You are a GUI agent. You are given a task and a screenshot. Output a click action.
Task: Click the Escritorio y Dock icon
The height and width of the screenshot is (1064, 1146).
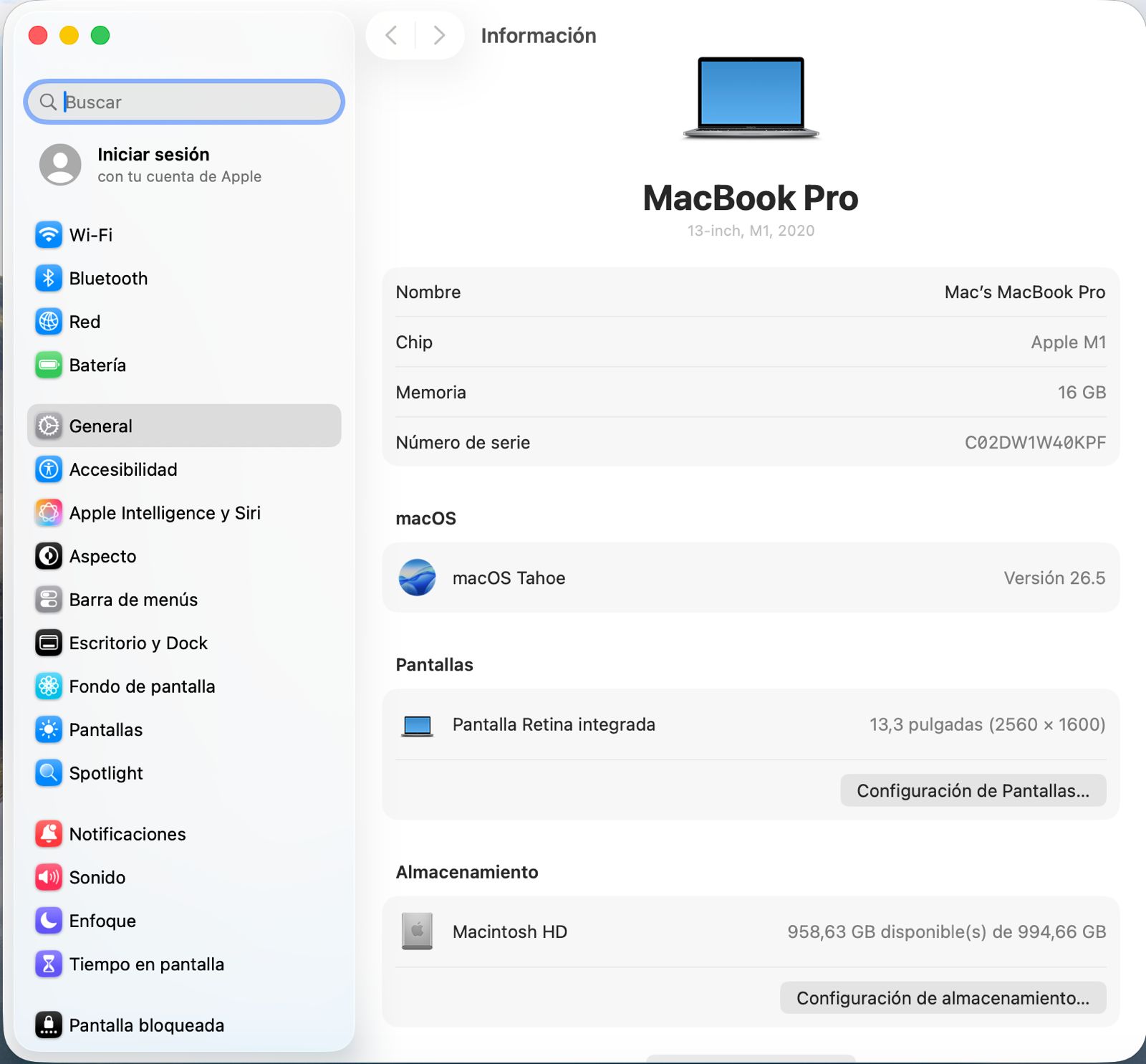pos(49,643)
